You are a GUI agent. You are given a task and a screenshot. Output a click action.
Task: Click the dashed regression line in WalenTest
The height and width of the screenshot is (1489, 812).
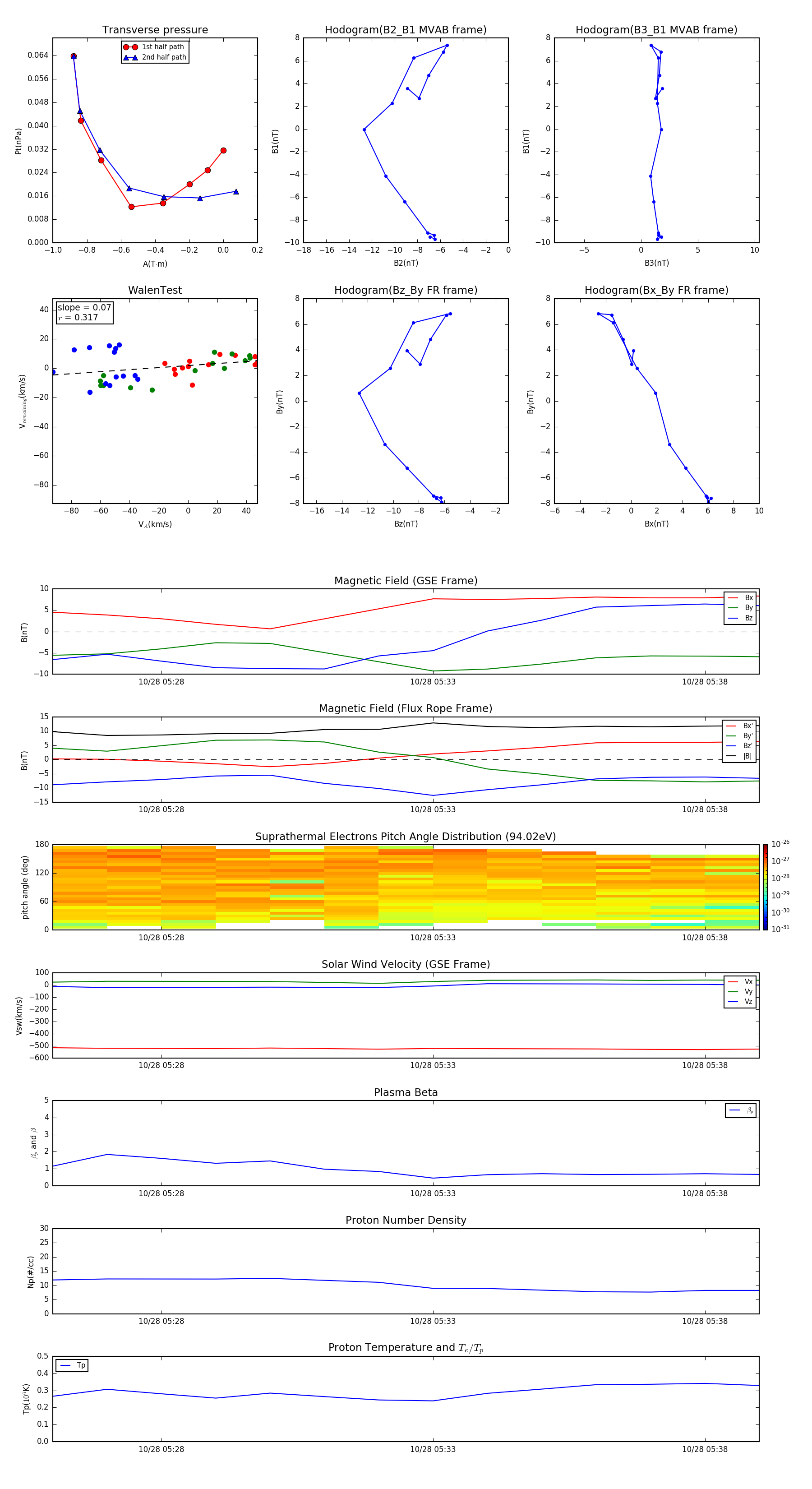pyautogui.click(x=155, y=368)
